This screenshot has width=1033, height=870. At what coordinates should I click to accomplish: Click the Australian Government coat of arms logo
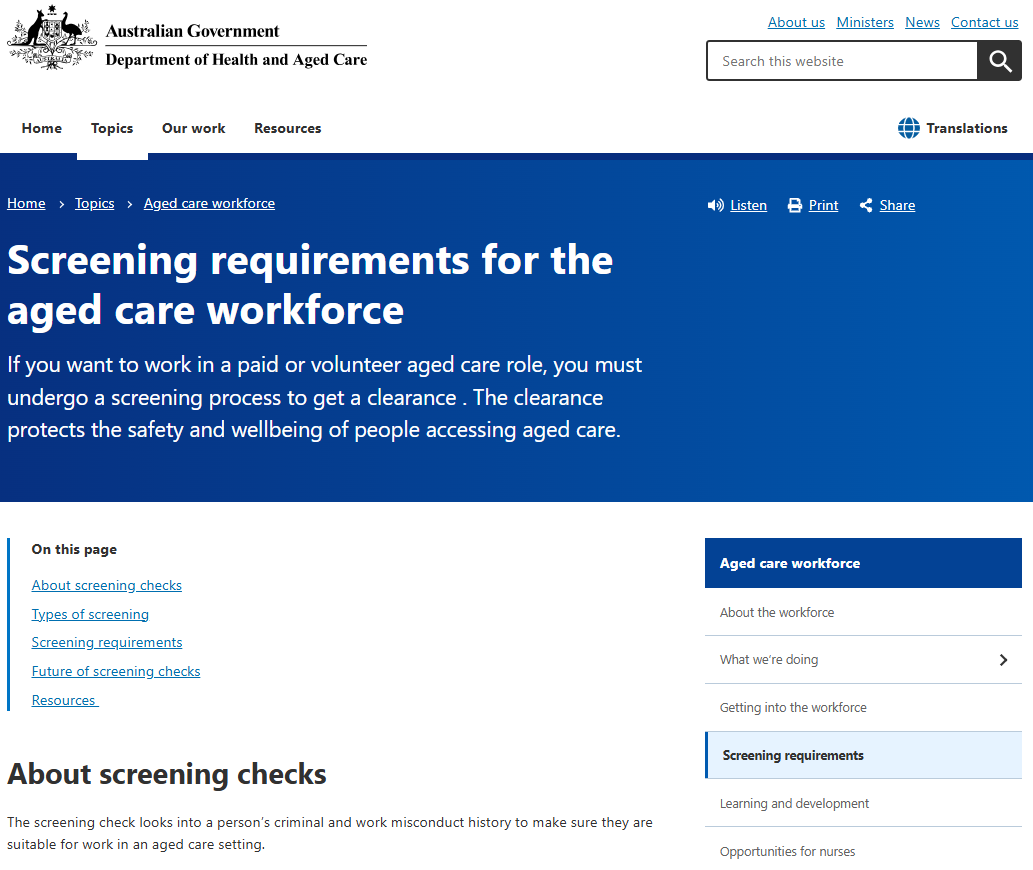(51, 38)
